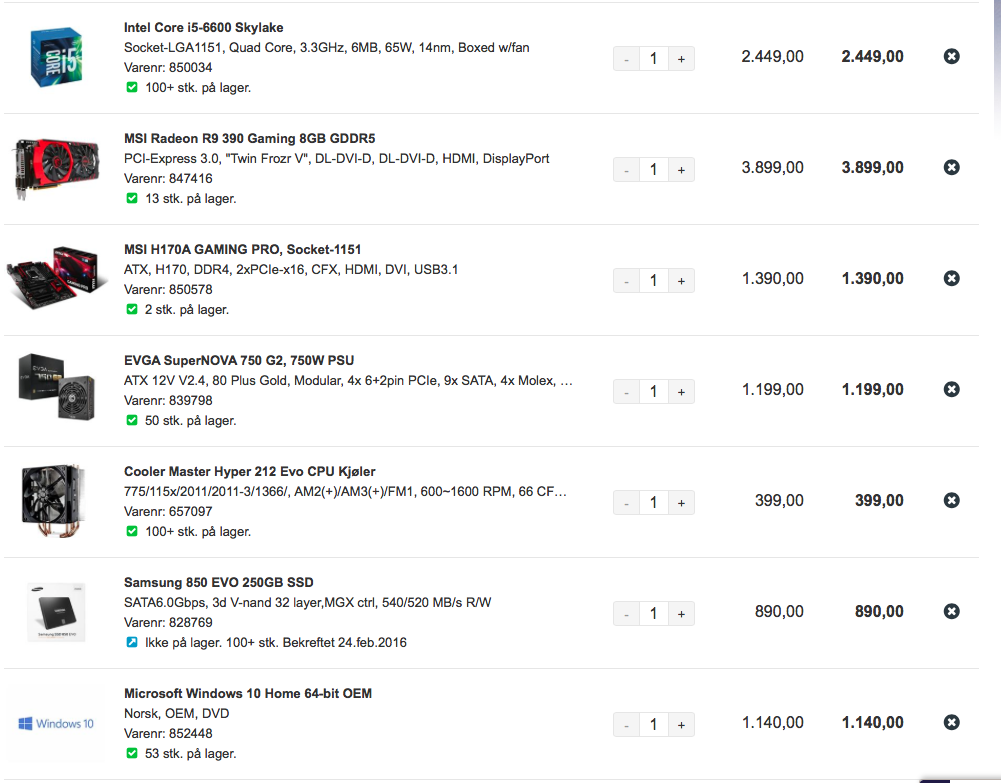
Task: Click quantity field for Windows 10 Home
Action: pos(654,725)
